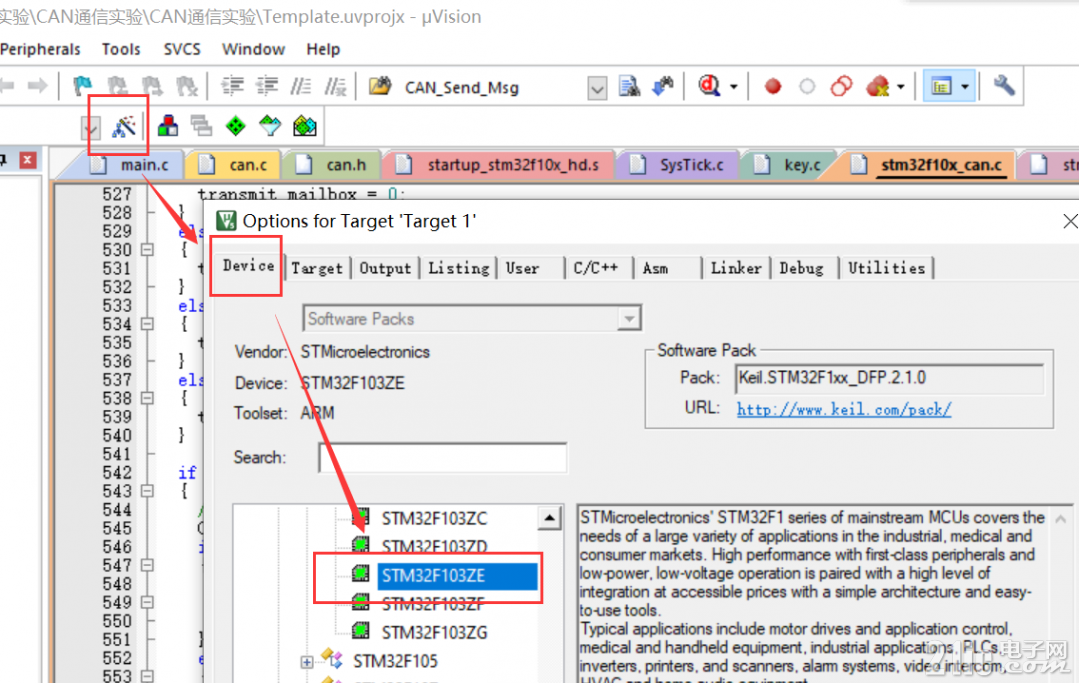Open the arrow beside the debug icon

tap(734, 87)
